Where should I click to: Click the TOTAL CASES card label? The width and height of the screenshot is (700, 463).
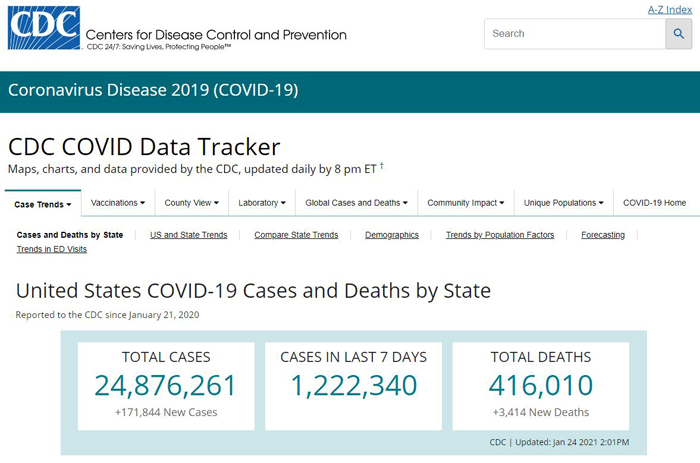(166, 357)
